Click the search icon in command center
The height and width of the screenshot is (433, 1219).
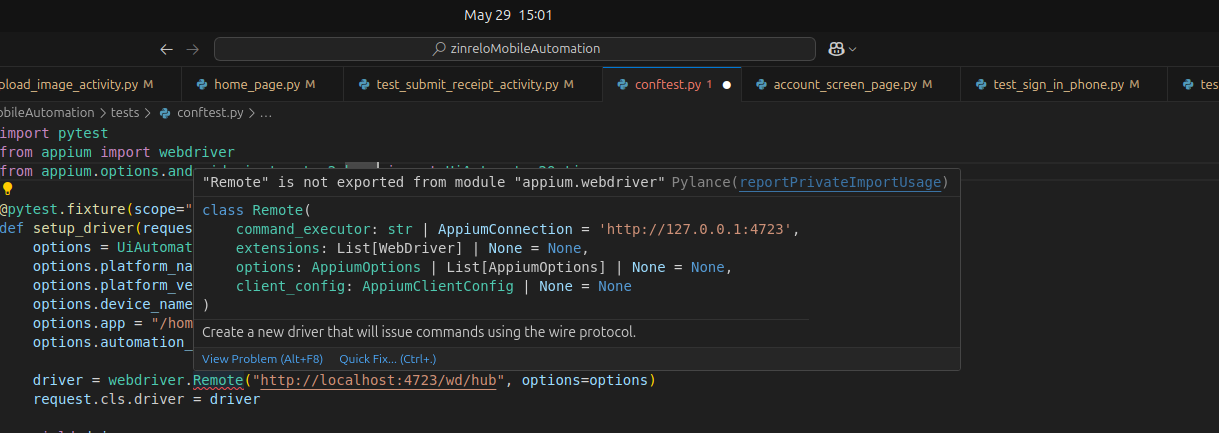[x=438, y=49]
